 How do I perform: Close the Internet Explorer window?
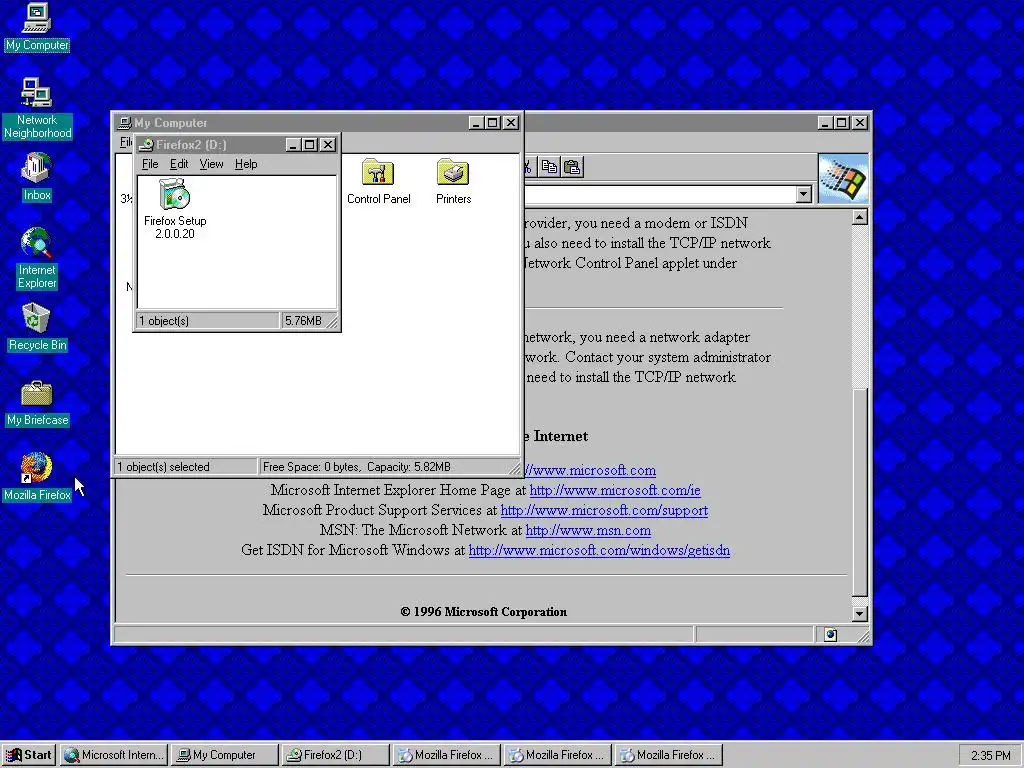(x=860, y=123)
